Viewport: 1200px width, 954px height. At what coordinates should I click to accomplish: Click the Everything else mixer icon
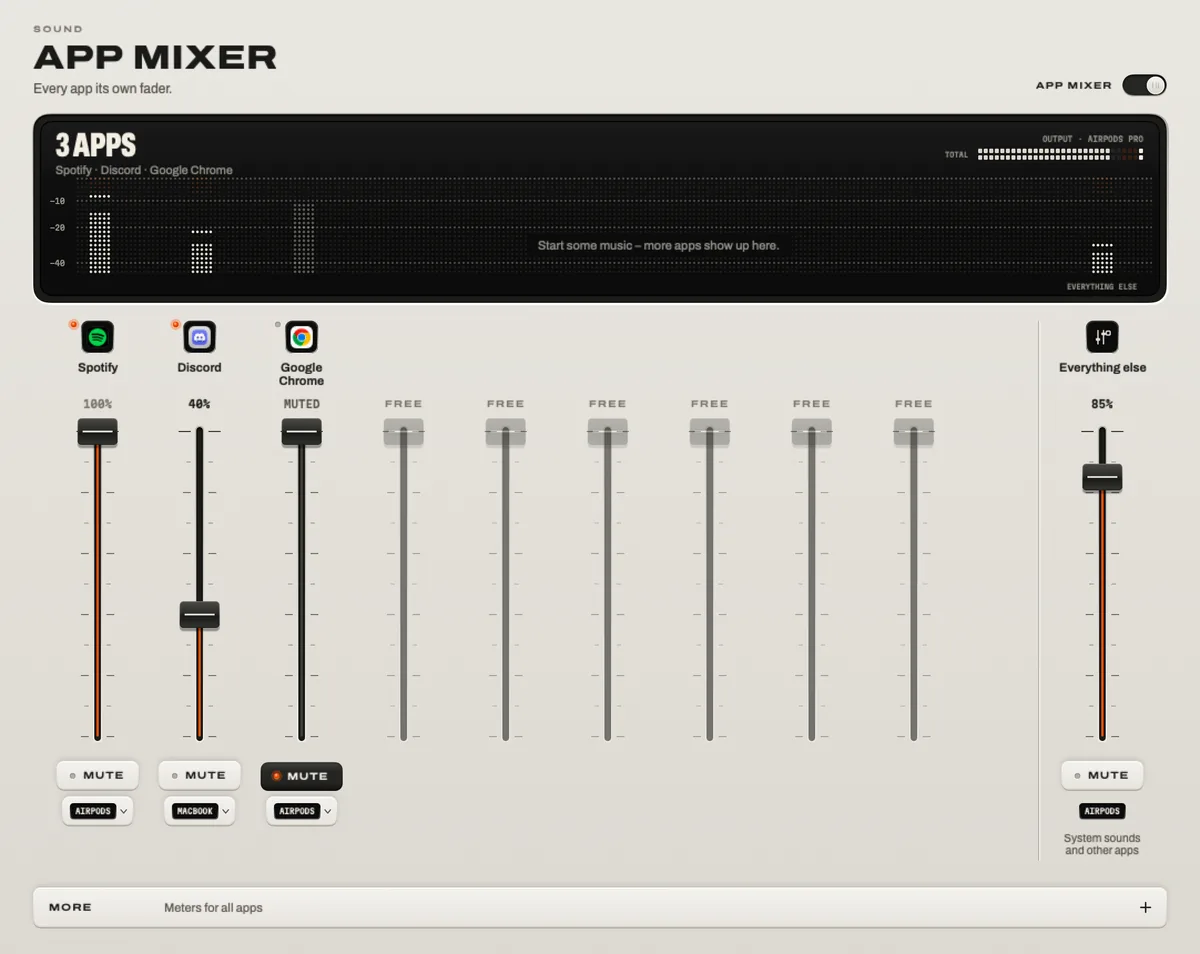click(1102, 337)
